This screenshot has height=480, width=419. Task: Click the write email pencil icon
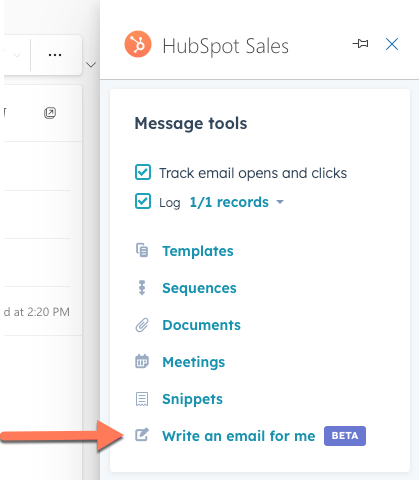coord(142,435)
